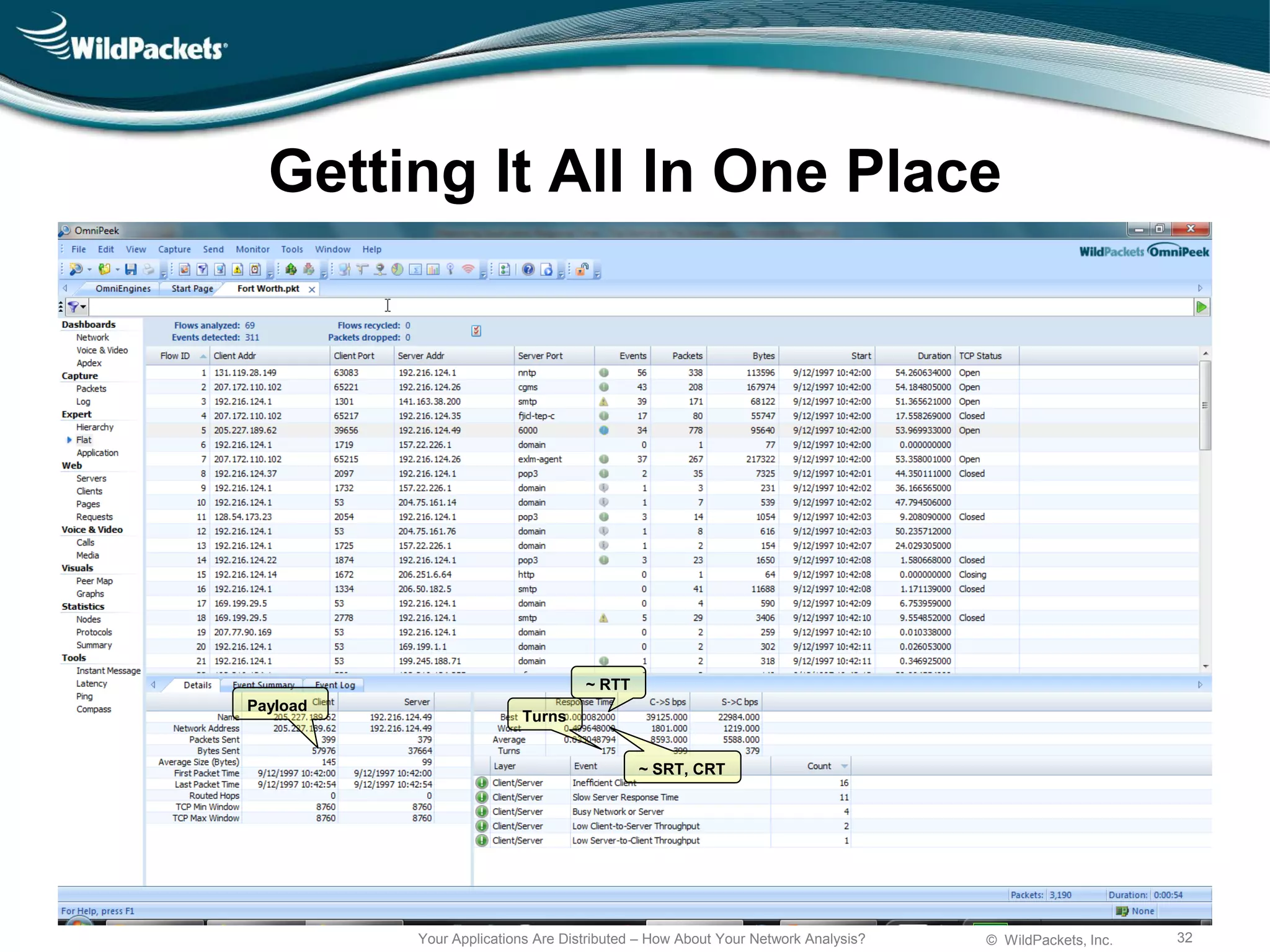1270x952 pixels.
Task: Select Hierarchy under Expert
Action: point(95,427)
